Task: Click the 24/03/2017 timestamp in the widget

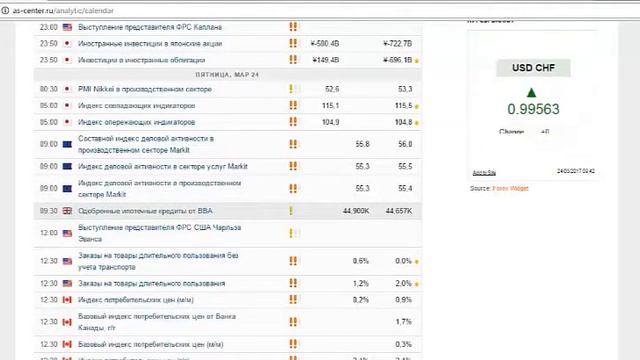Action: click(576, 171)
